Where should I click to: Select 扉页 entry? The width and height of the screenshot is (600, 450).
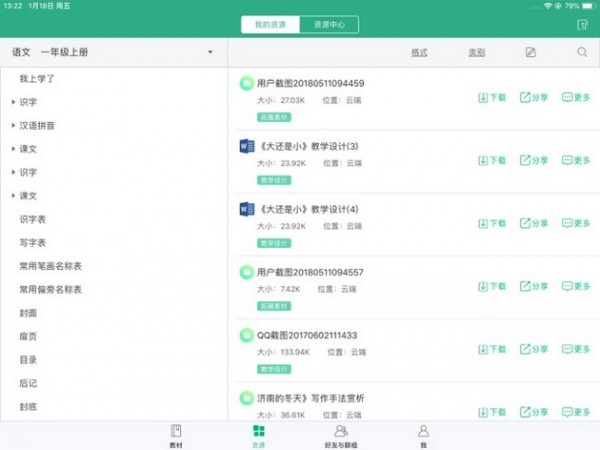pos(28,336)
